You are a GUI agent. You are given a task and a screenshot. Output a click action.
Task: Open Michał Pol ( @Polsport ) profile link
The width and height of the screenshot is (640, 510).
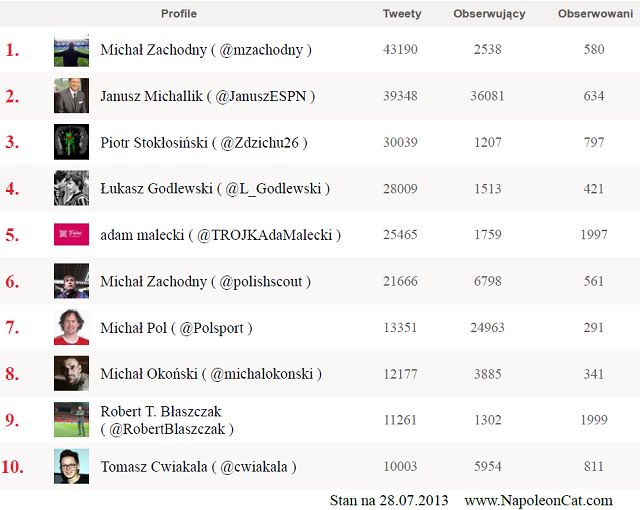click(176, 328)
